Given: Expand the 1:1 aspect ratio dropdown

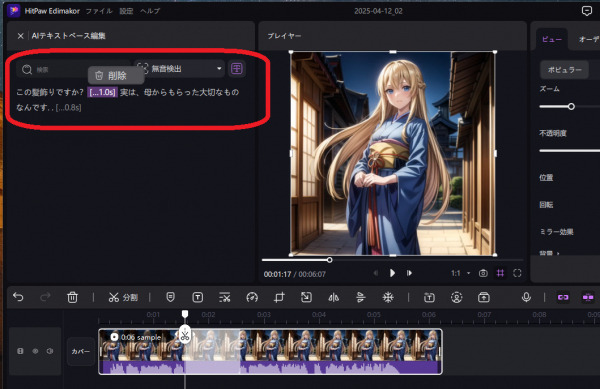Looking at the screenshot, I should point(460,273).
